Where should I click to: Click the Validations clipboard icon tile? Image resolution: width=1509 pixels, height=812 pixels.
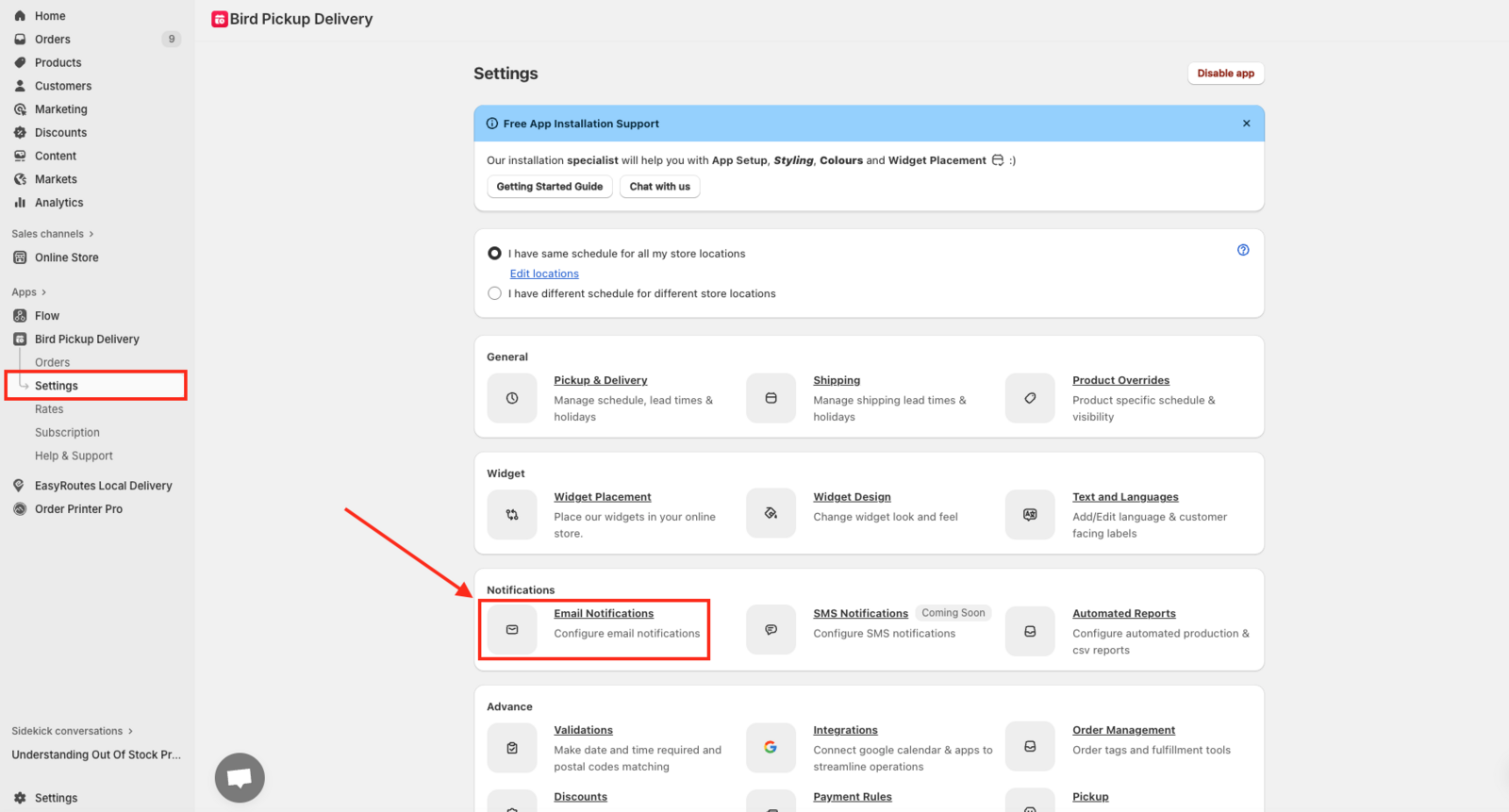click(512, 748)
